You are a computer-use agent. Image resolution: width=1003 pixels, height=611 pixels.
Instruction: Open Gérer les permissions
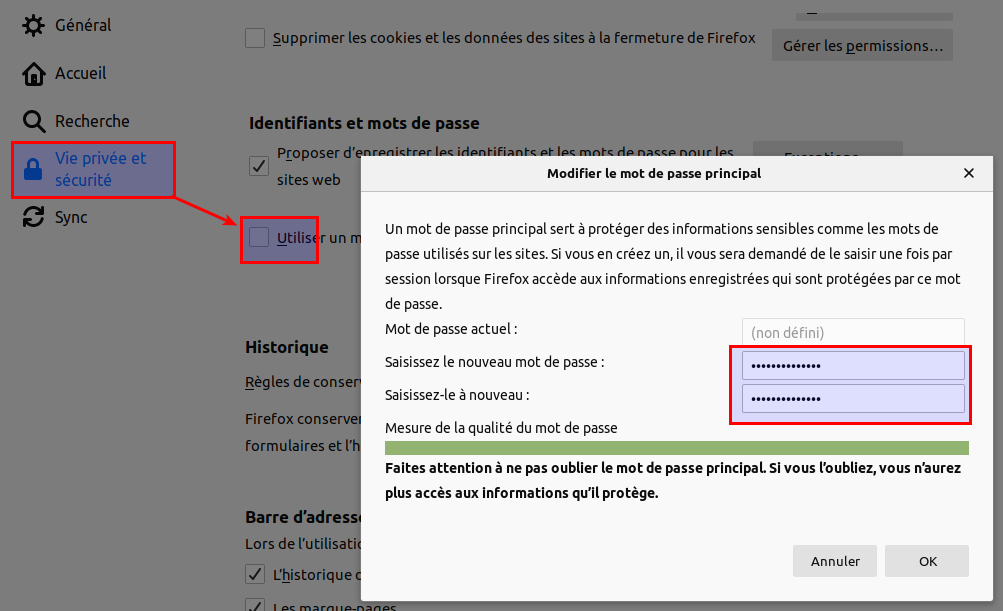point(862,45)
